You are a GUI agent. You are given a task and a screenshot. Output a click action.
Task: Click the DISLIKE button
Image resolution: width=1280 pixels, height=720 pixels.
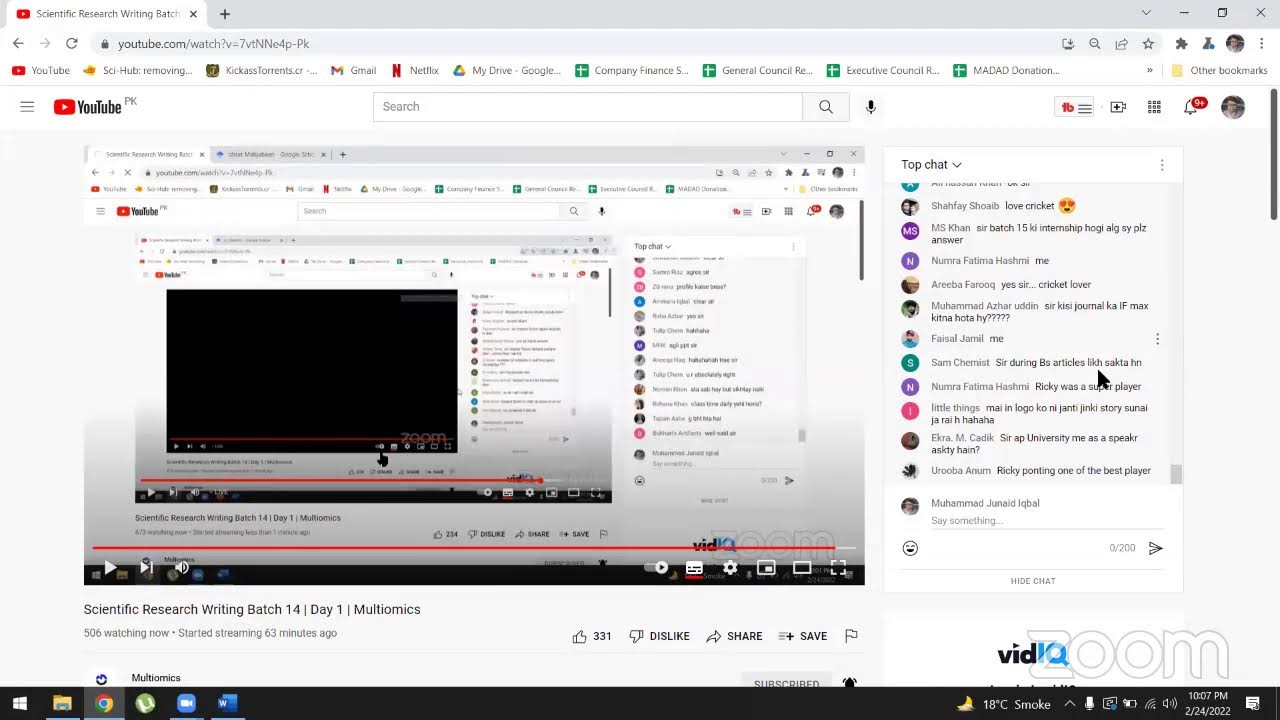click(x=659, y=636)
